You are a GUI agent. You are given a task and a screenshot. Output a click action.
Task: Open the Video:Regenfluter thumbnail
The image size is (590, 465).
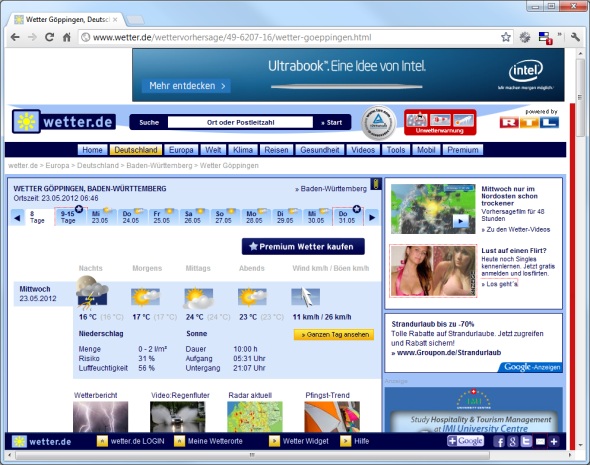(178, 416)
